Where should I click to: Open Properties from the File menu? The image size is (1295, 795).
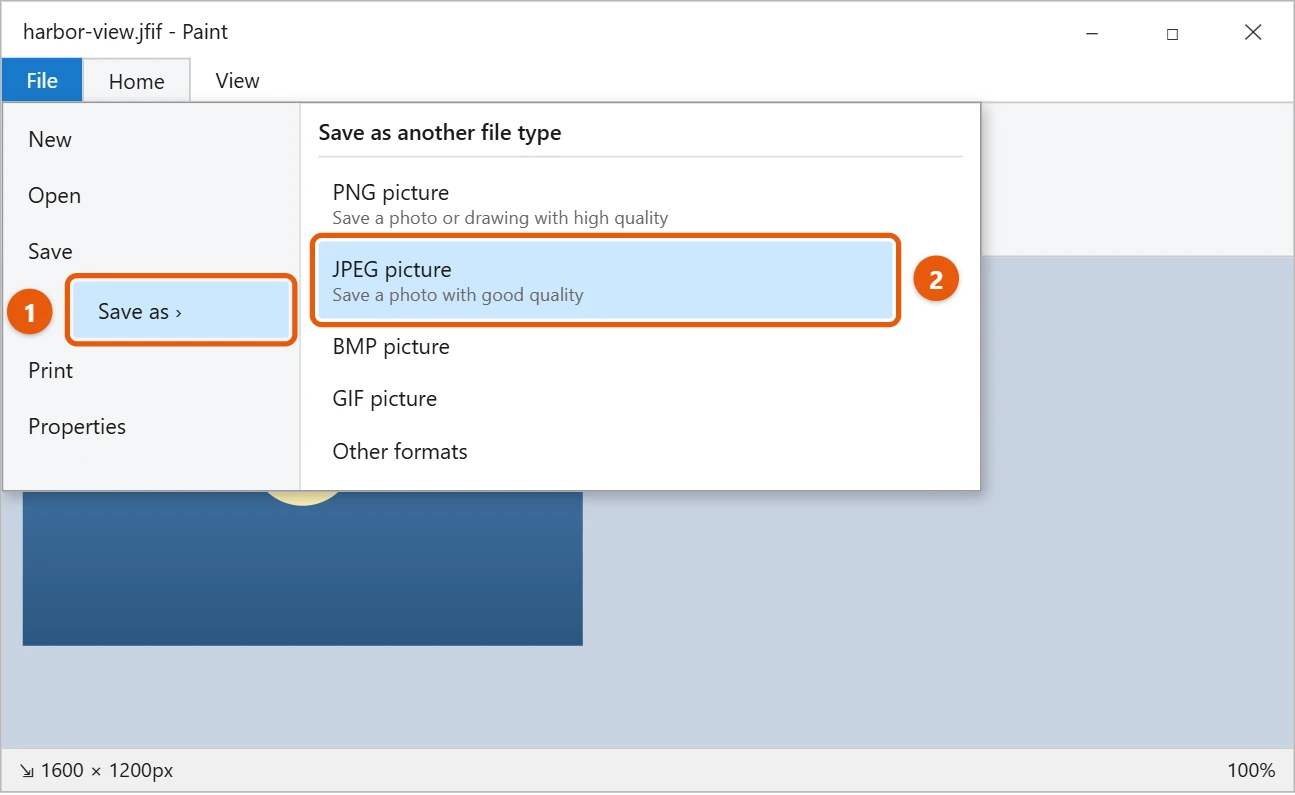[x=77, y=427]
